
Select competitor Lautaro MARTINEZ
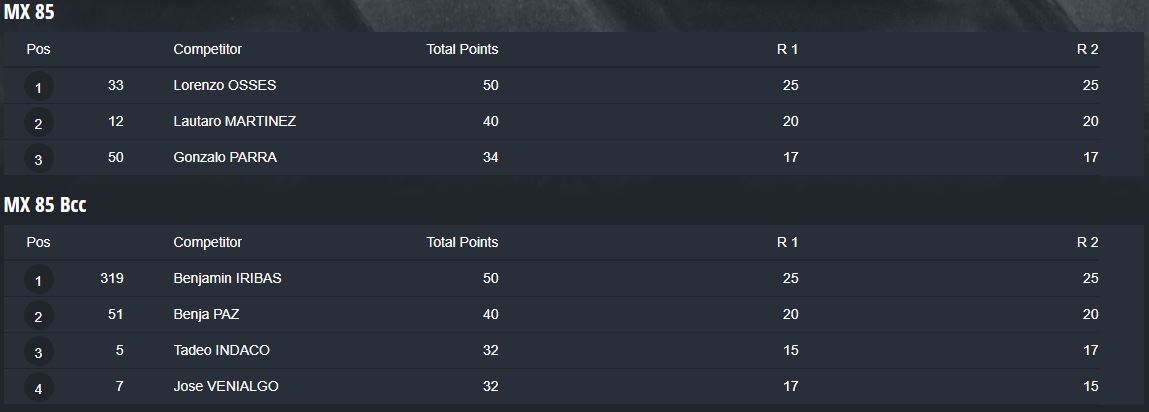pyautogui.click(x=234, y=121)
